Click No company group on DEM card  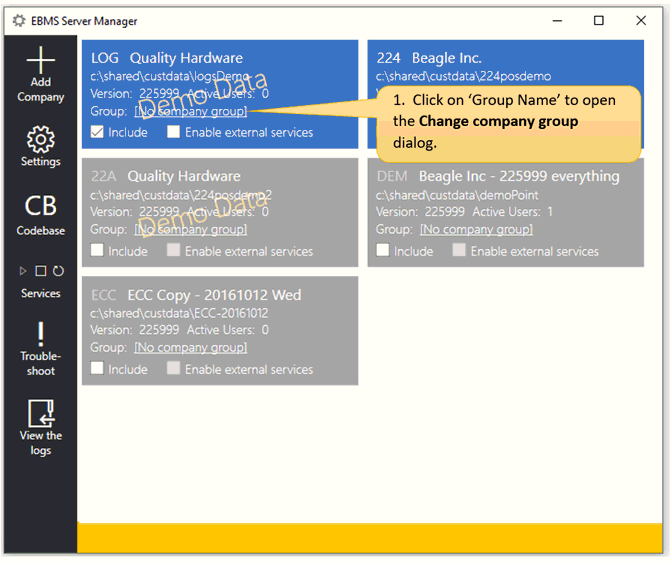point(476,230)
